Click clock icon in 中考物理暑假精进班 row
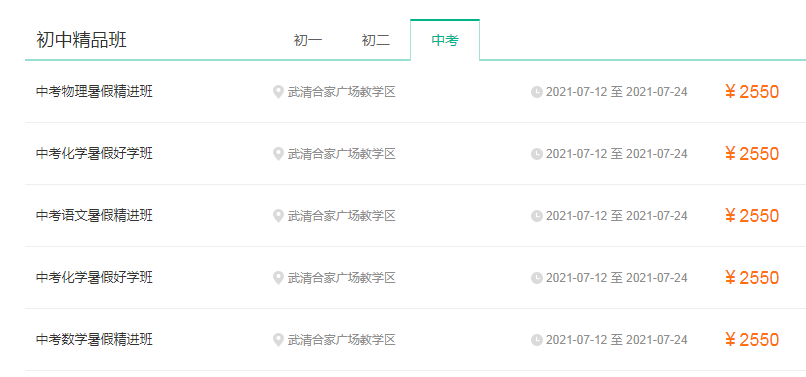The width and height of the screenshot is (806, 377). pyautogui.click(x=537, y=92)
